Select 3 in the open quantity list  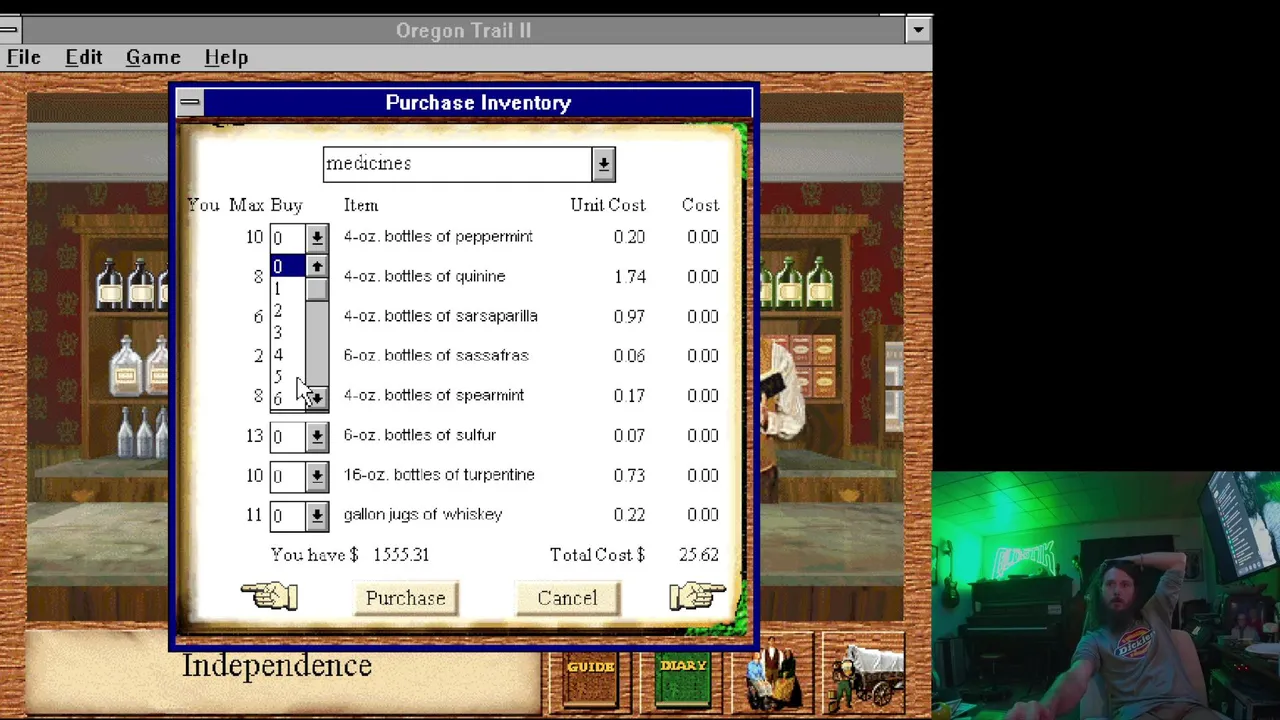pyautogui.click(x=288, y=333)
